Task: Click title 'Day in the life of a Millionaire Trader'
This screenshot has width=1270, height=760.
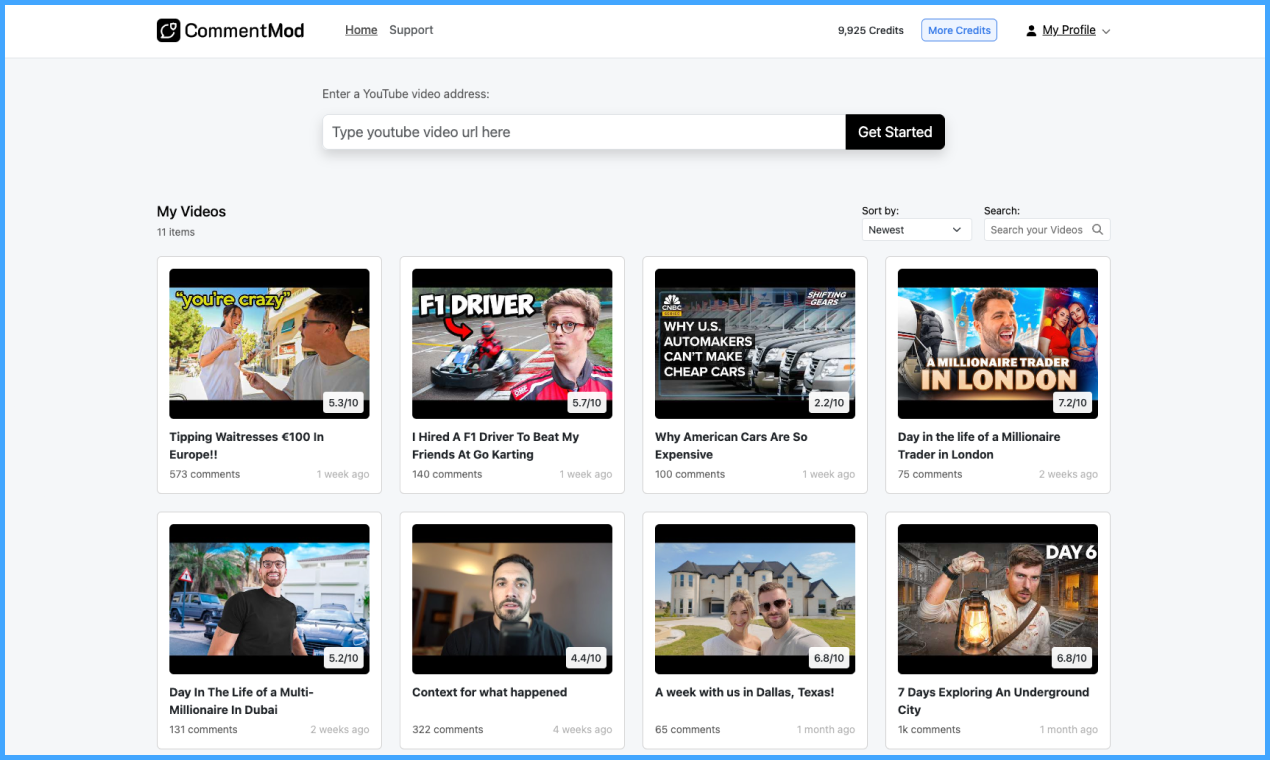Action: coord(979,446)
